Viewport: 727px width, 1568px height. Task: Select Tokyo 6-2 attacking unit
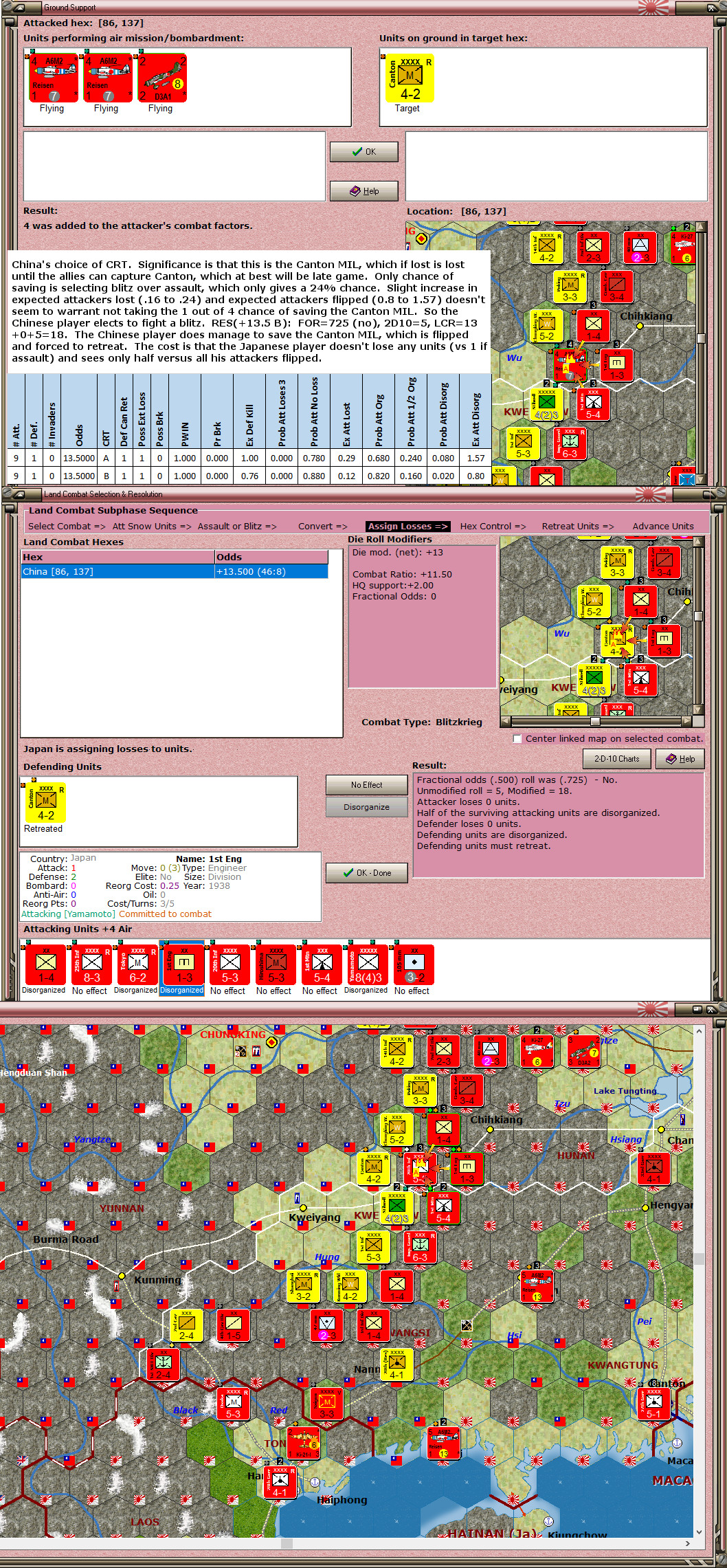(x=138, y=964)
